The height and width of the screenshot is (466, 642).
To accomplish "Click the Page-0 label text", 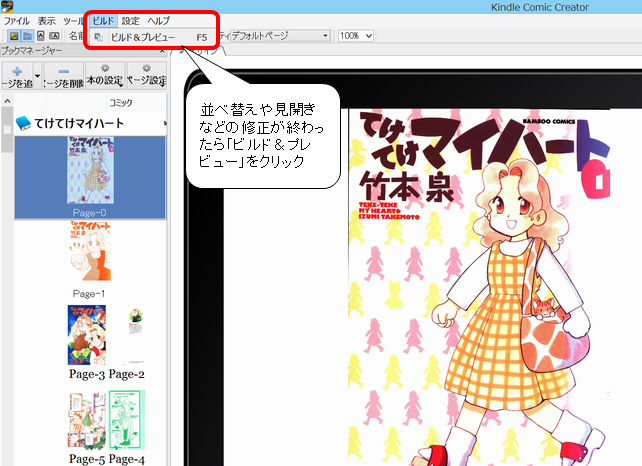I will click(x=89, y=213).
